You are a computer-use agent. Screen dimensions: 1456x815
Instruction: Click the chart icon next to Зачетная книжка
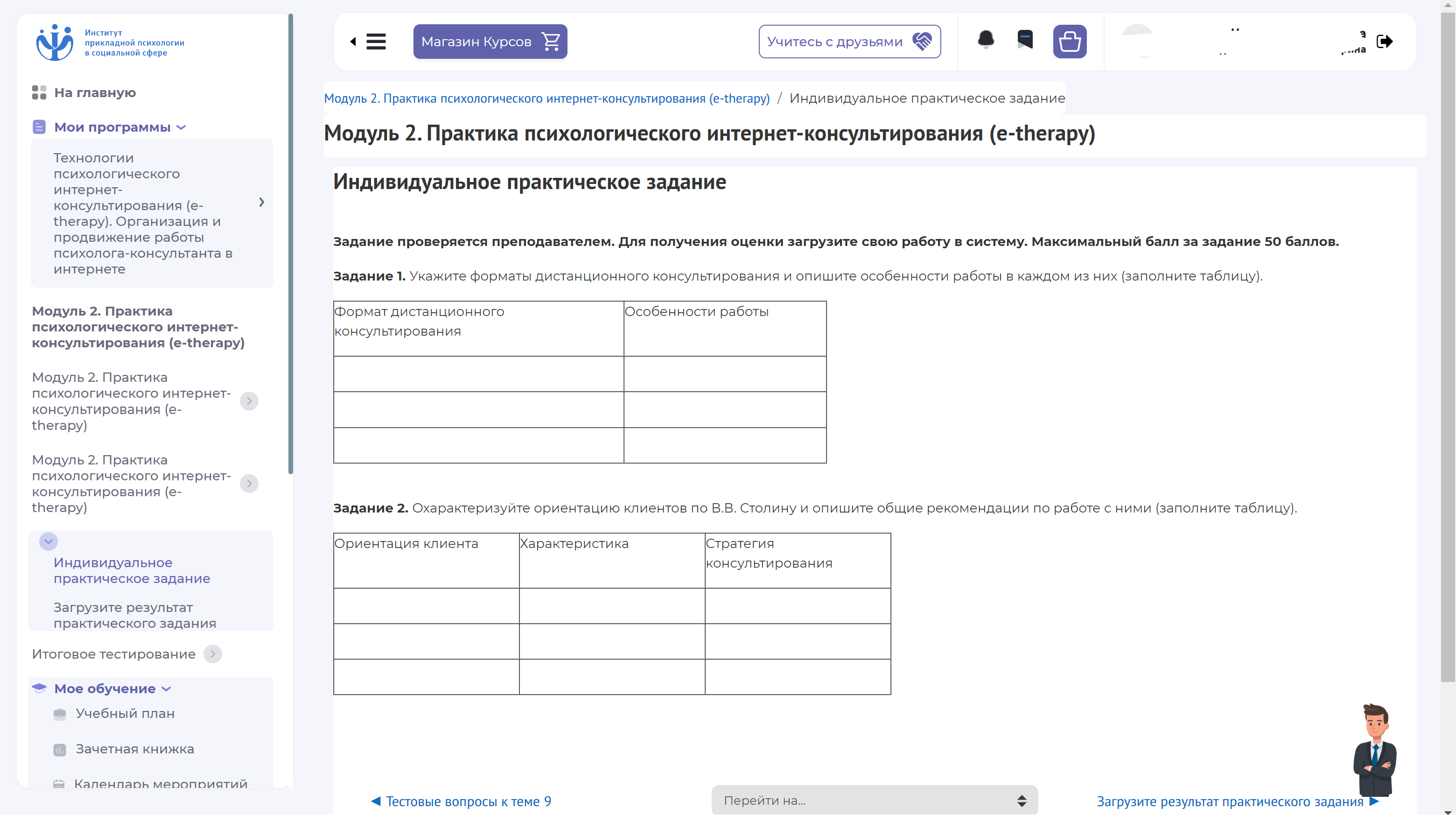pyautogui.click(x=59, y=750)
